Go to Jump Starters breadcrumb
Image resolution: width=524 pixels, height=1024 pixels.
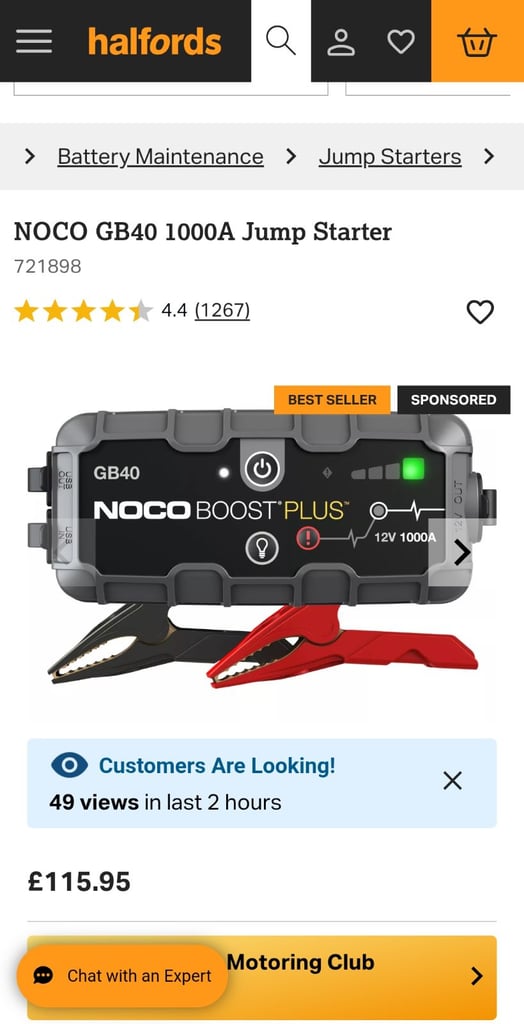tap(390, 157)
